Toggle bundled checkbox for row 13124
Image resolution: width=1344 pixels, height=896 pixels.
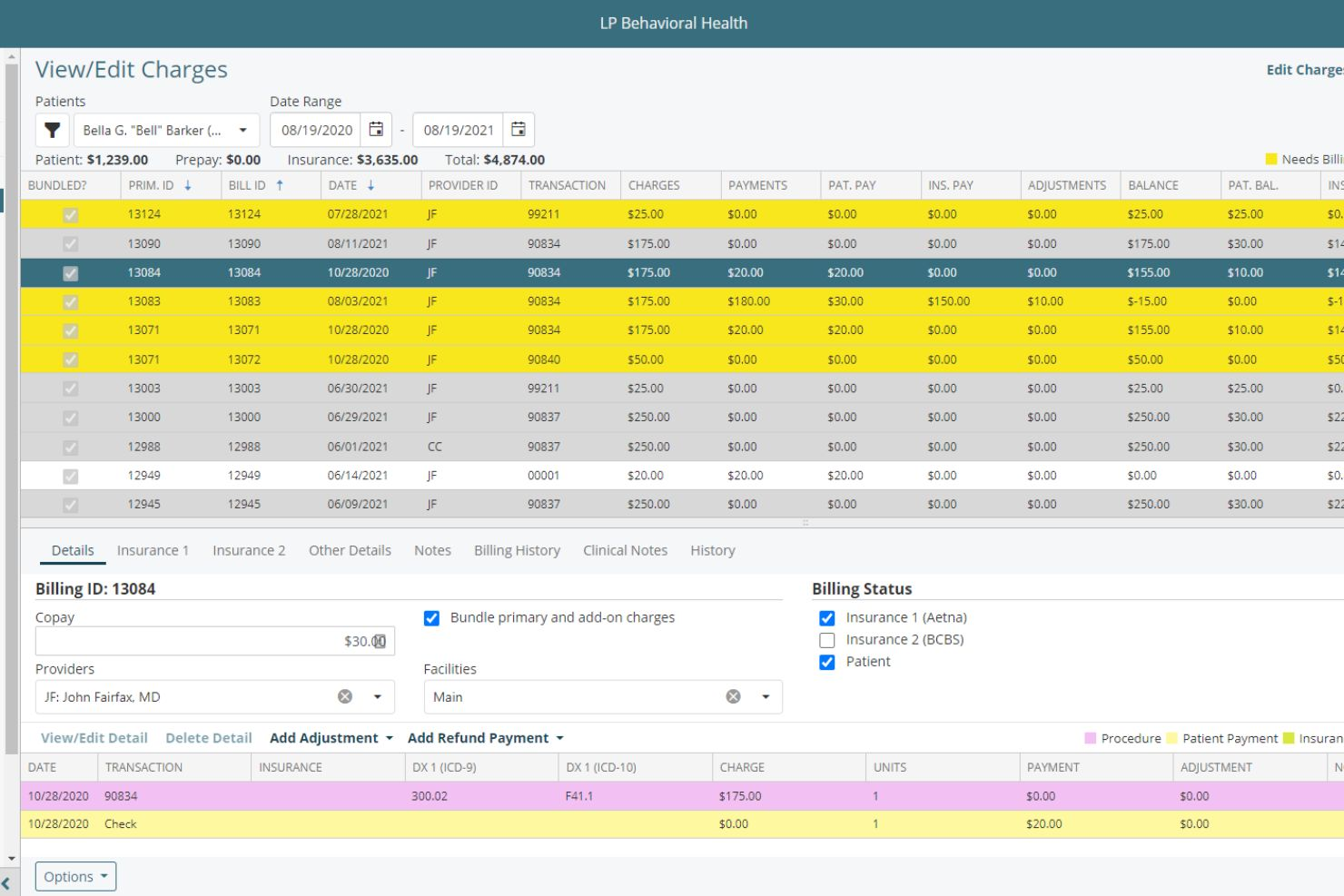pos(70,215)
